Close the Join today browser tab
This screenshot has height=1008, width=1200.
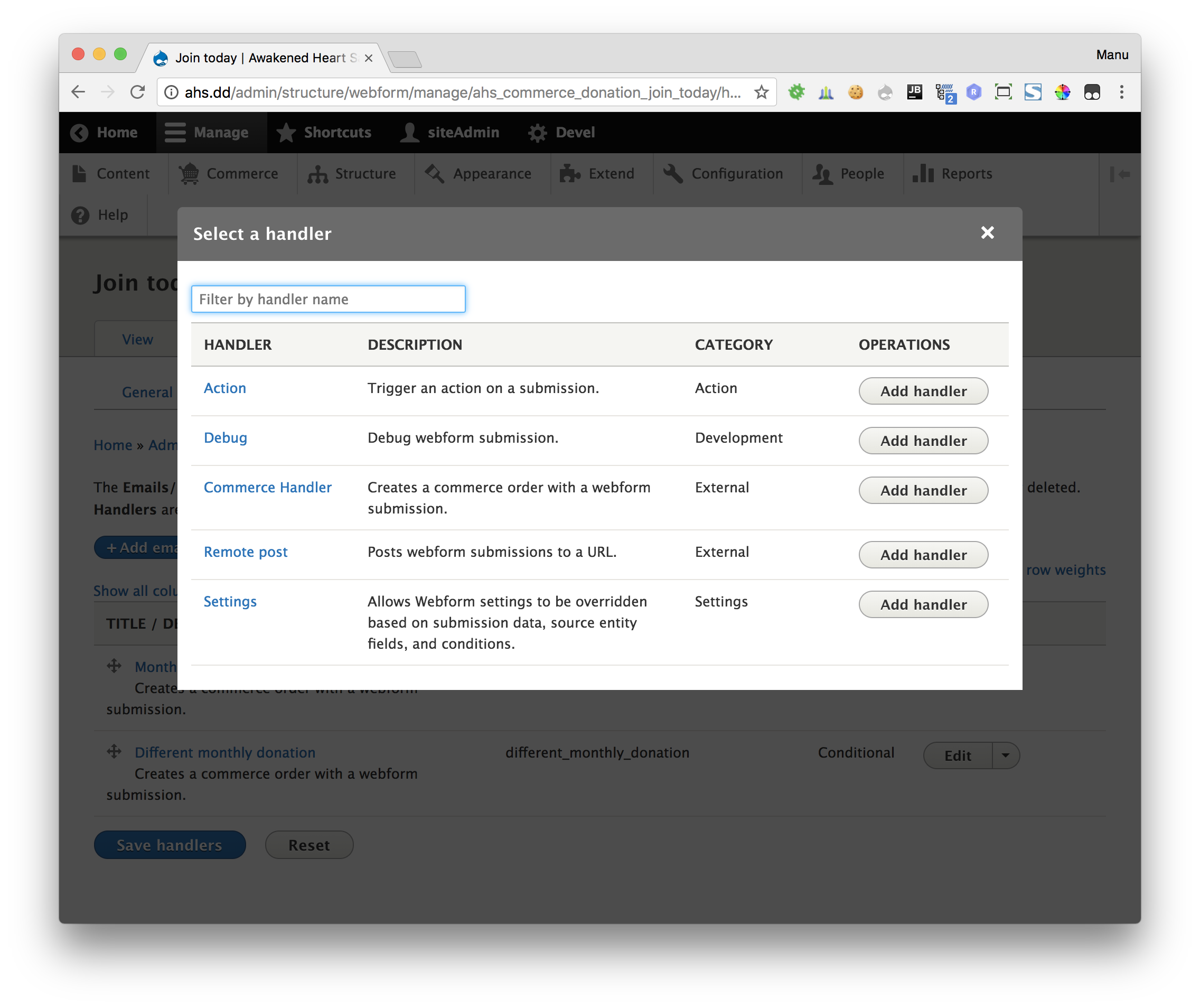(x=369, y=58)
